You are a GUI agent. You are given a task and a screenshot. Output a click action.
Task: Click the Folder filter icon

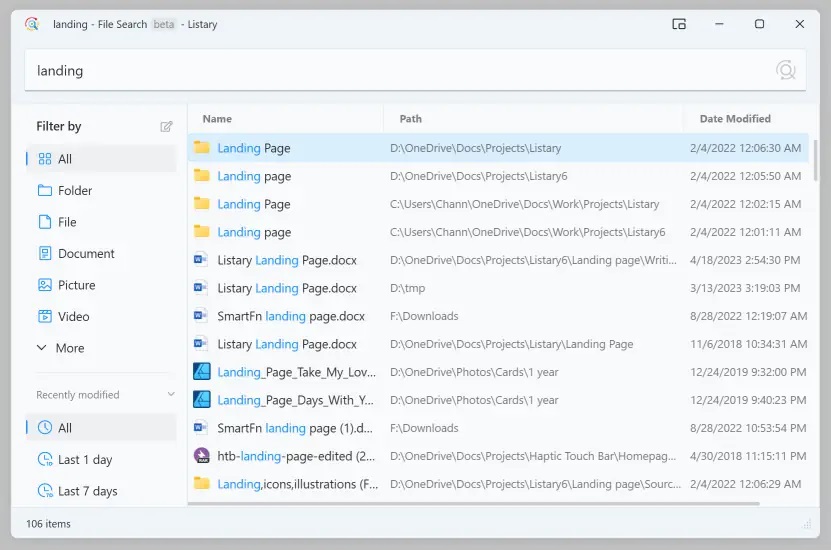[45, 190]
